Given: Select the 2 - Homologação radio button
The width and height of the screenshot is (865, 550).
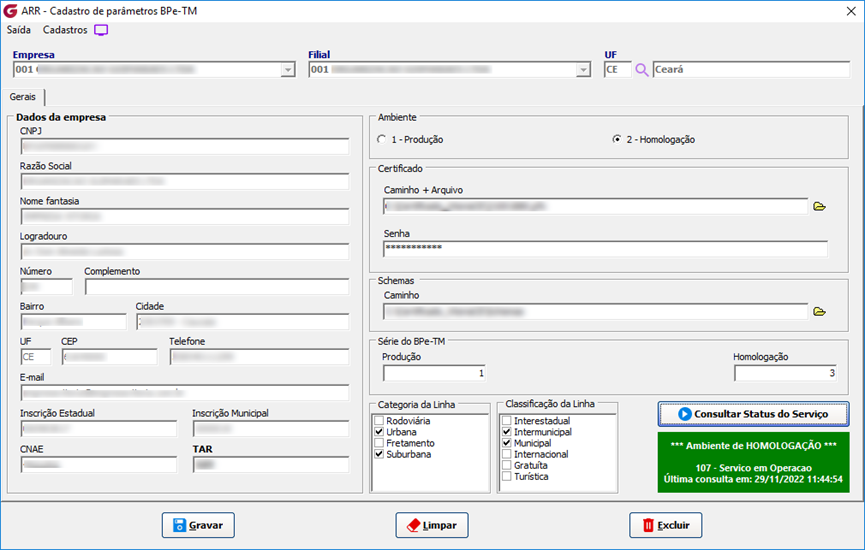Looking at the screenshot, I should pyautogui.click(x=617, y=140).
